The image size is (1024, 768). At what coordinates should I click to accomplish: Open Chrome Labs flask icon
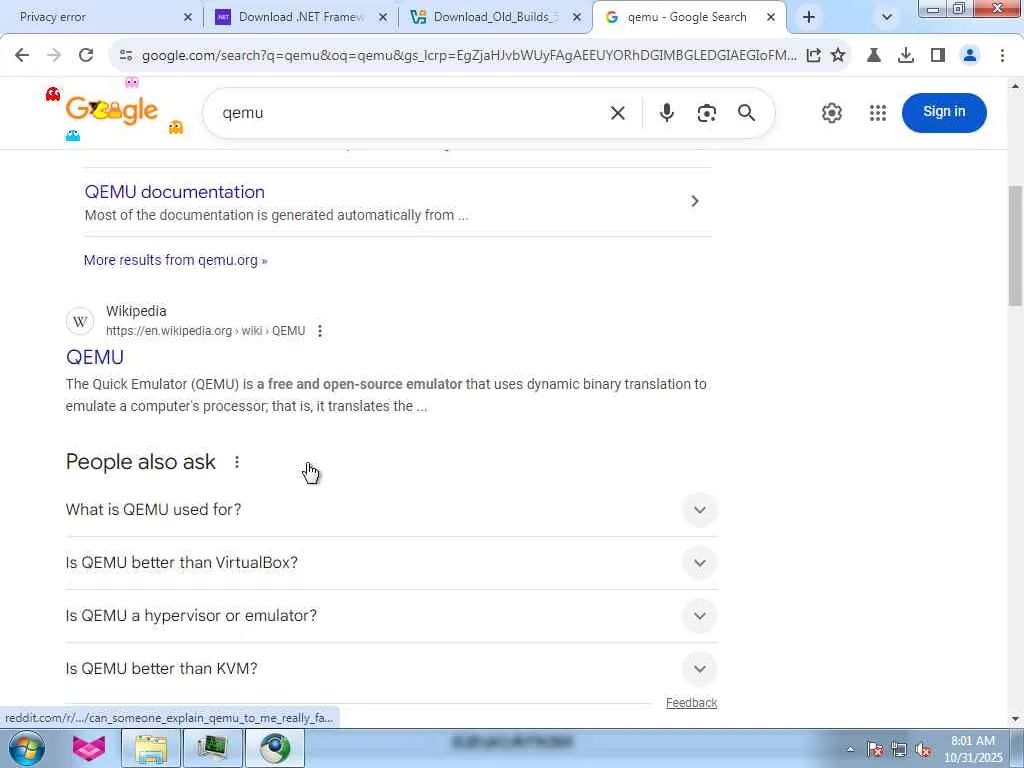pos(874,56)
